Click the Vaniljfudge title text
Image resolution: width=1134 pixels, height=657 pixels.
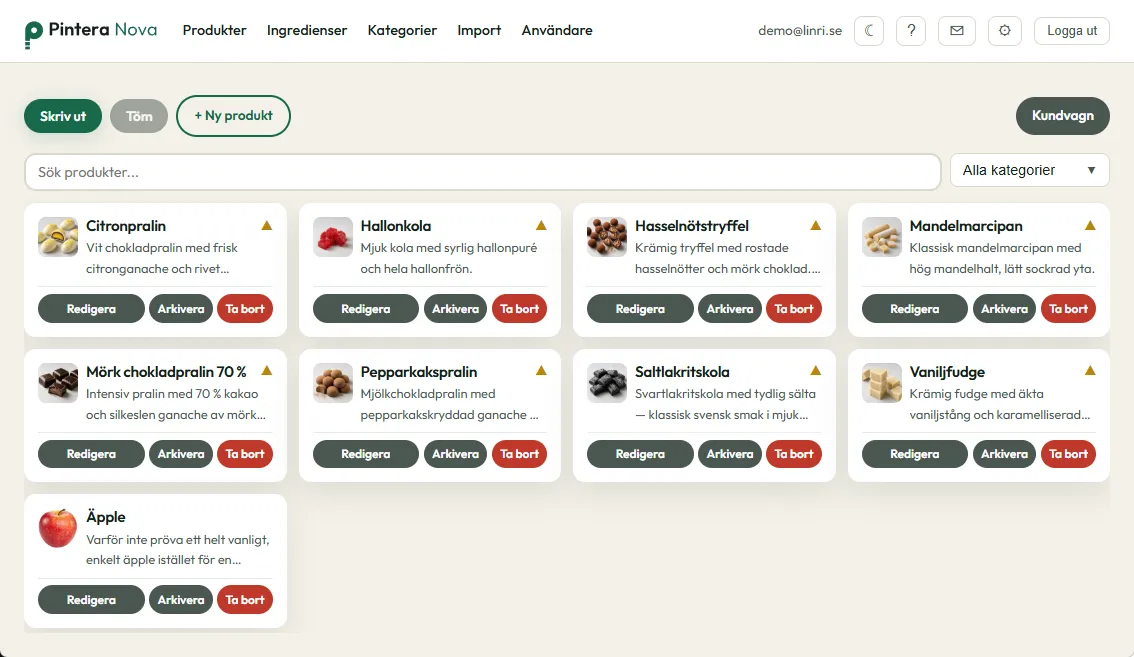[947, 372]
